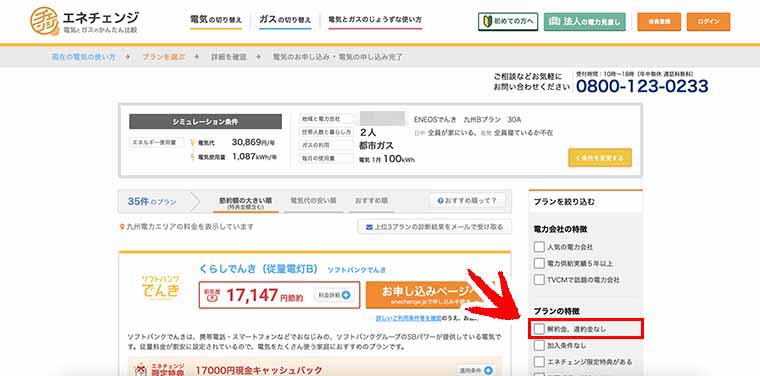Screen dimensions: 760x376
Task: Click the mail icon on the 診断結果 email button
Action: [369, 227]
